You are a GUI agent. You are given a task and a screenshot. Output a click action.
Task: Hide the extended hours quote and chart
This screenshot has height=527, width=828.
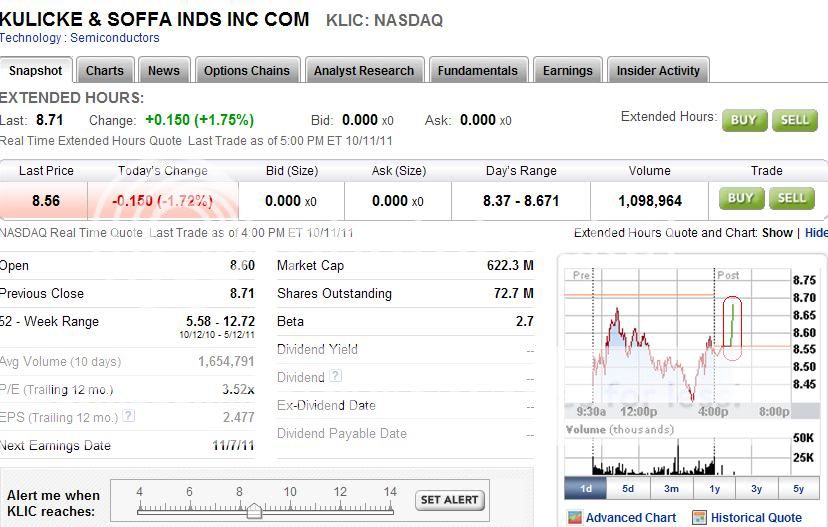(x=816, y=233)
